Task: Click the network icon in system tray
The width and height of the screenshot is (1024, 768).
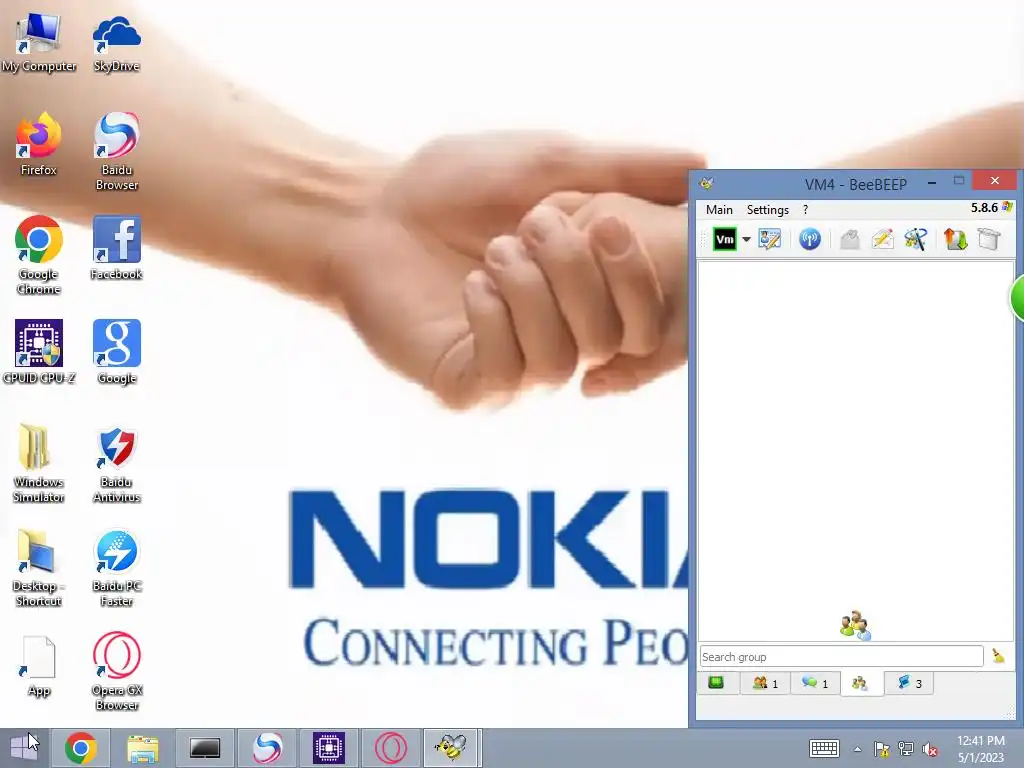Action: [906, 750]
